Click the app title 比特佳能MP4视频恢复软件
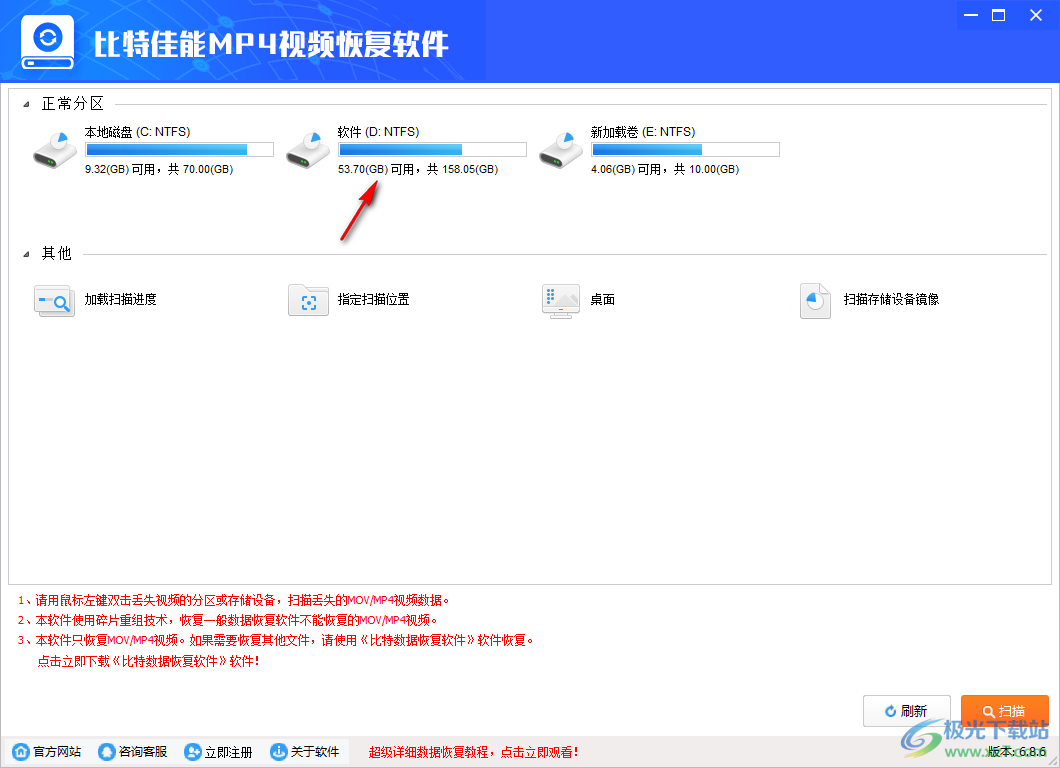Screen dimensions: 1060x768 pos(270,45)
